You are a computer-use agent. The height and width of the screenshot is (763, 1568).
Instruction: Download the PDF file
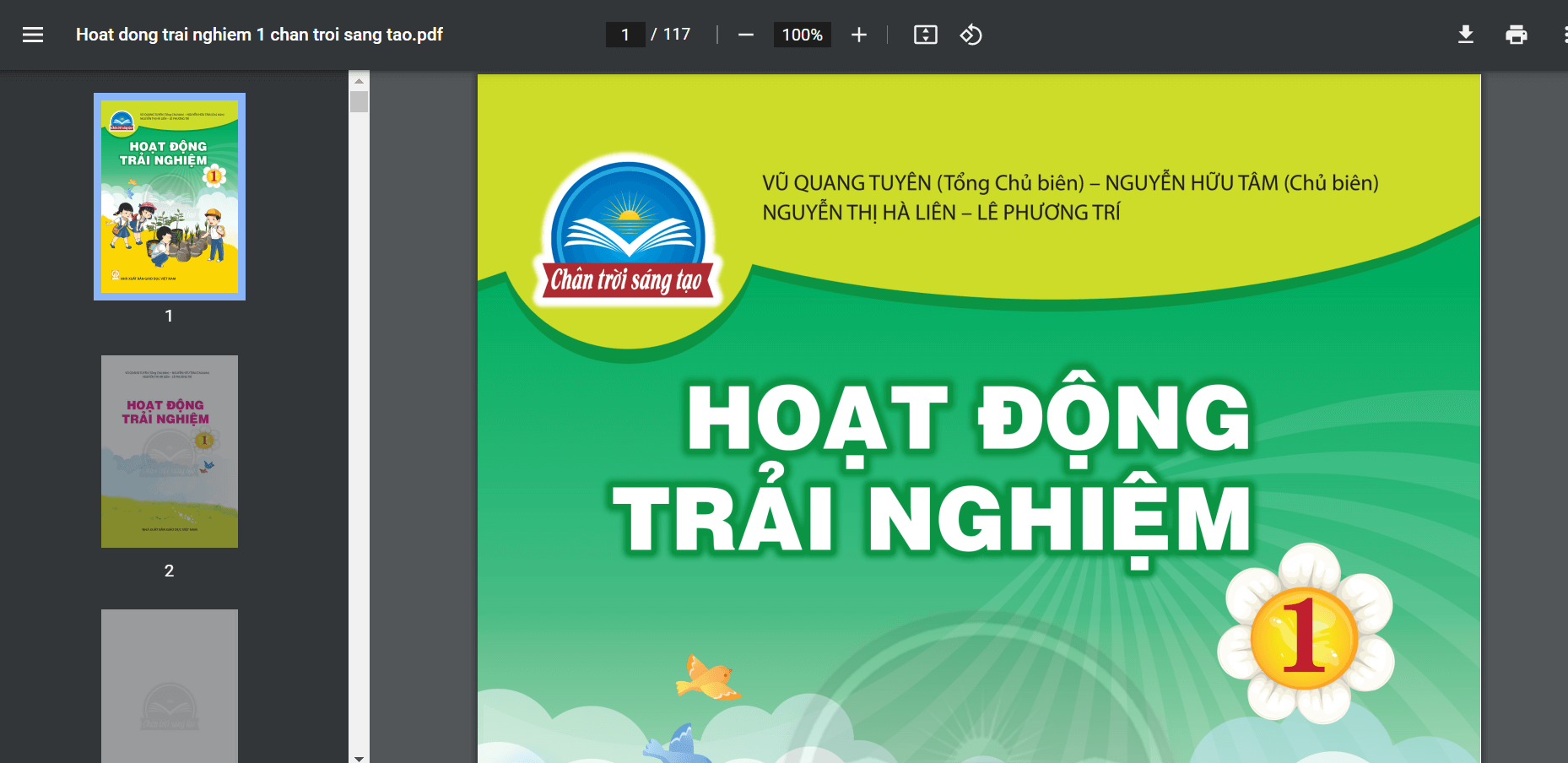[x=1466, y=35]
